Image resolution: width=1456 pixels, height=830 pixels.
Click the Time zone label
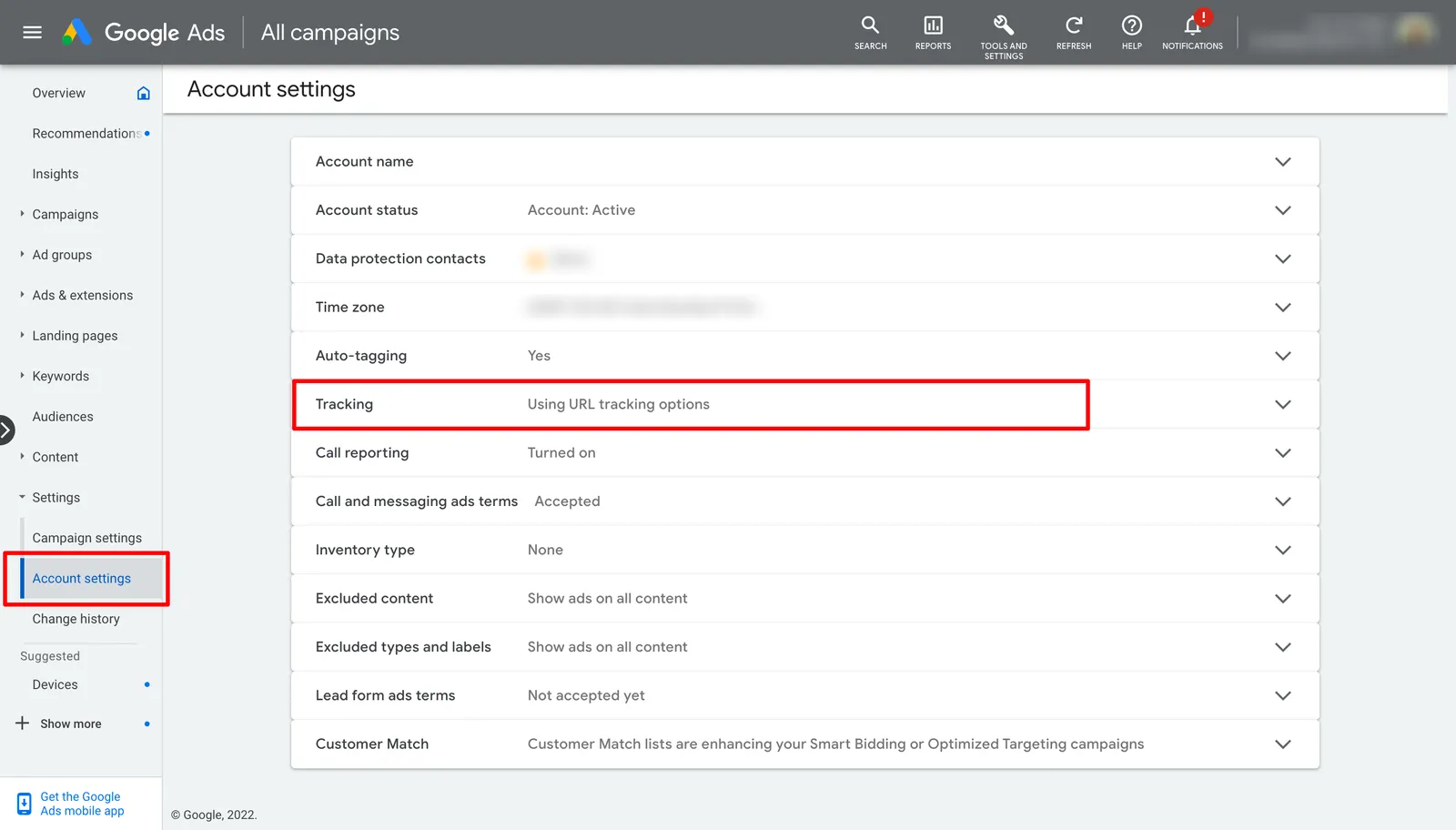350,308
